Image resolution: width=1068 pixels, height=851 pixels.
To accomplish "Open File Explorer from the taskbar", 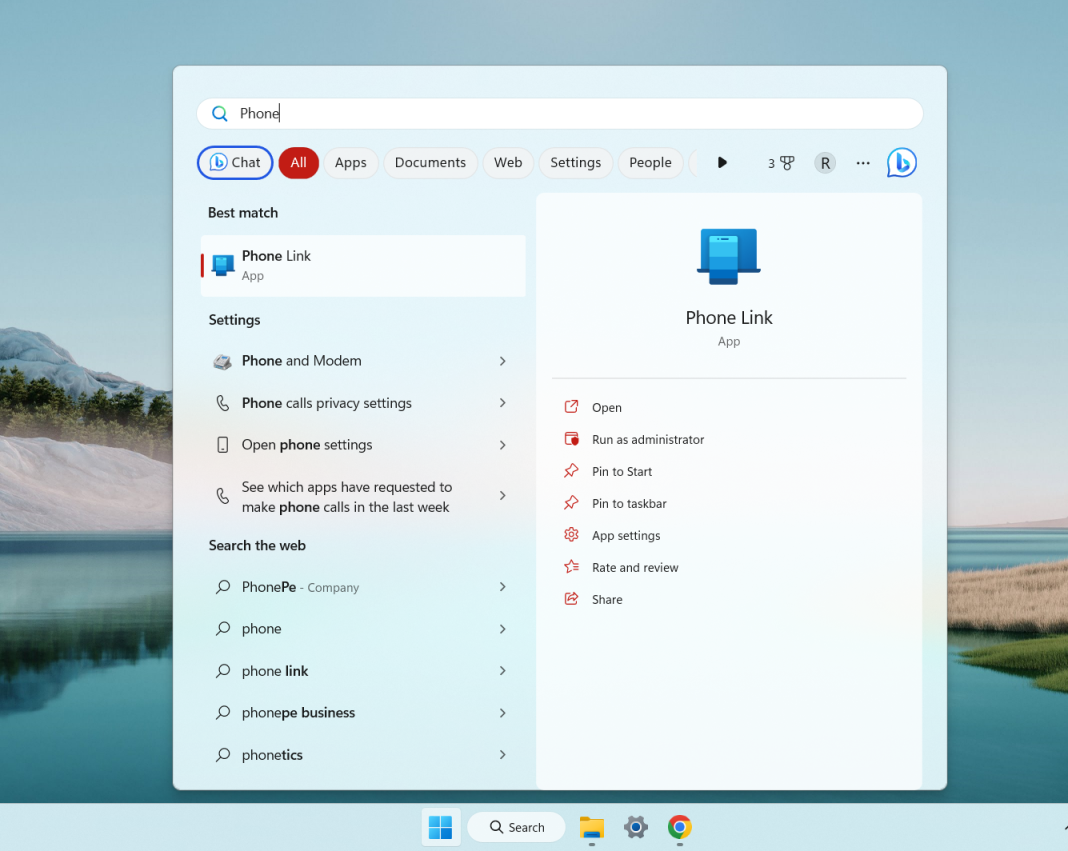I will pyautogui.click(x=591, y=828).
